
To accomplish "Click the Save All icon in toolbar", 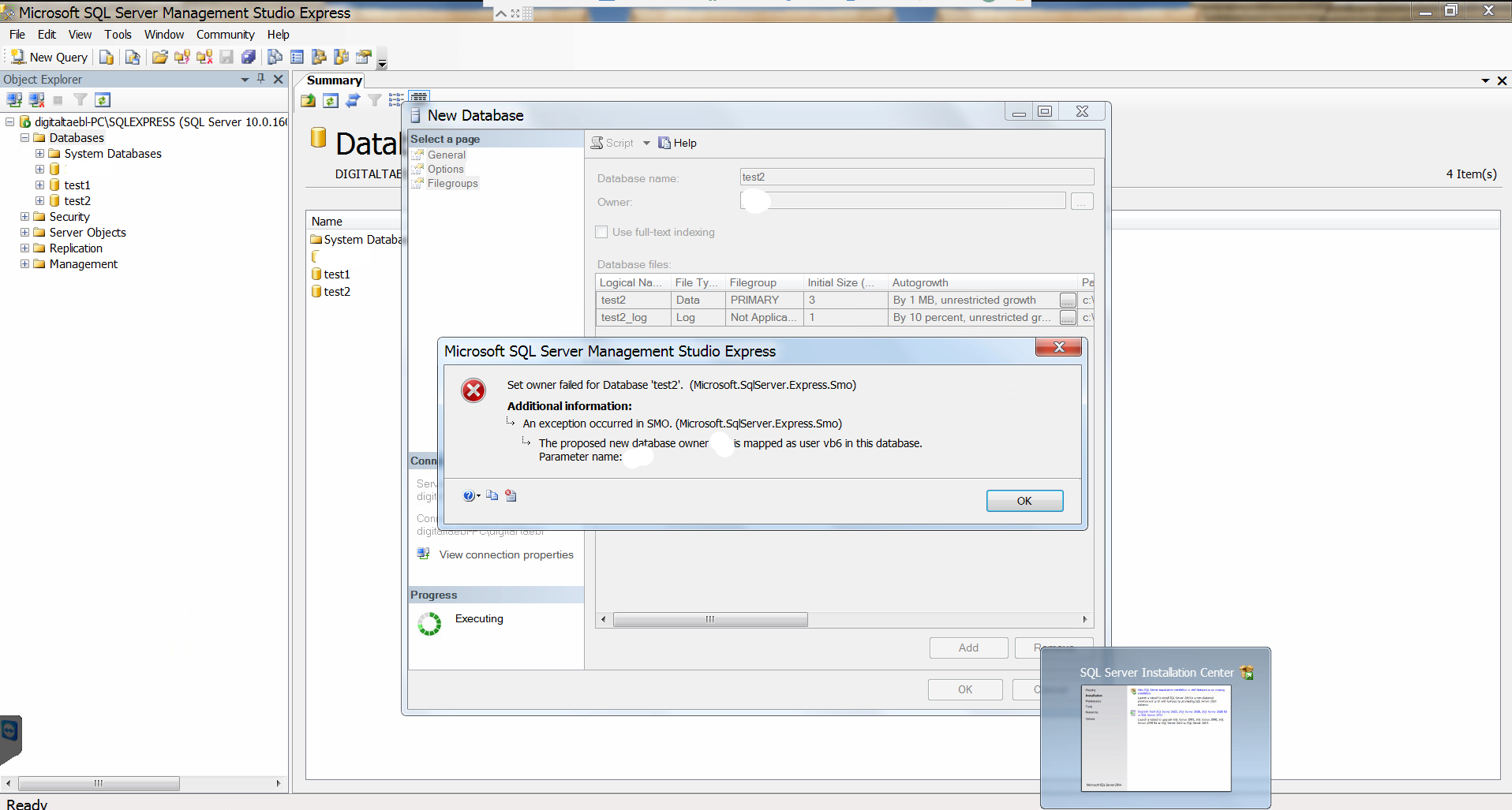I will (248, 57).
